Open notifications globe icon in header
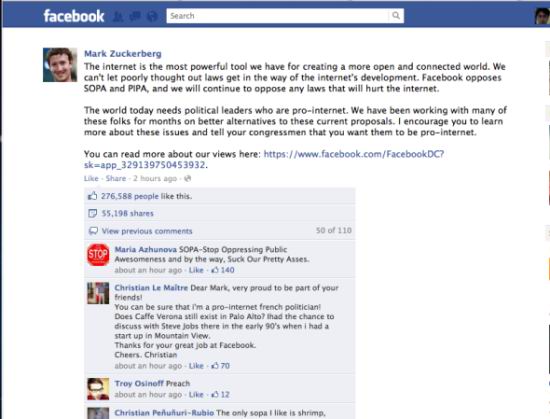Viewport: 550px width, 419px height. (152, 16)
